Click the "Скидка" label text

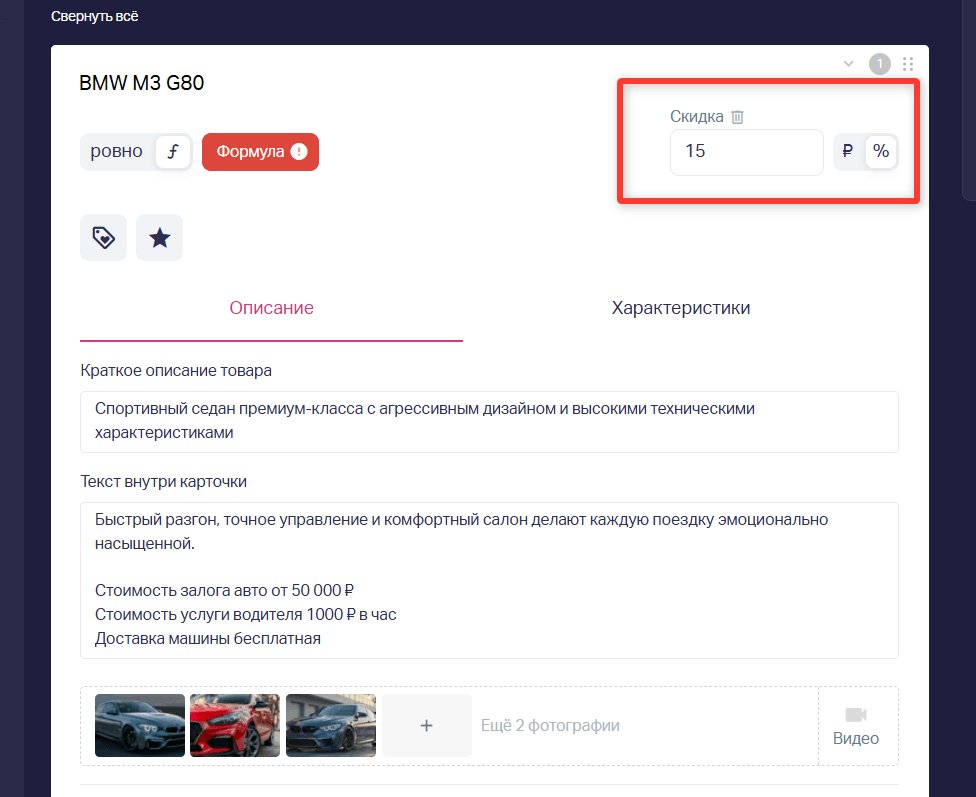click(697, 116)
